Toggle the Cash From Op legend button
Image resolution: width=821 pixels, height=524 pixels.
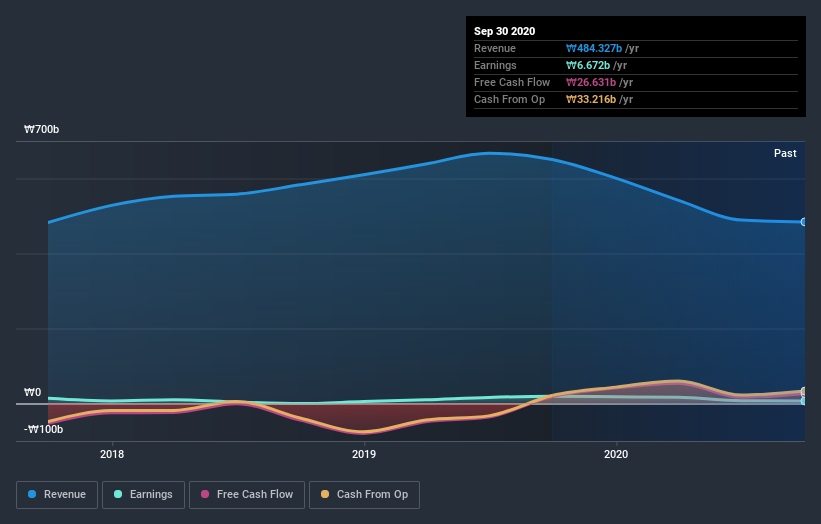point(364,495)
